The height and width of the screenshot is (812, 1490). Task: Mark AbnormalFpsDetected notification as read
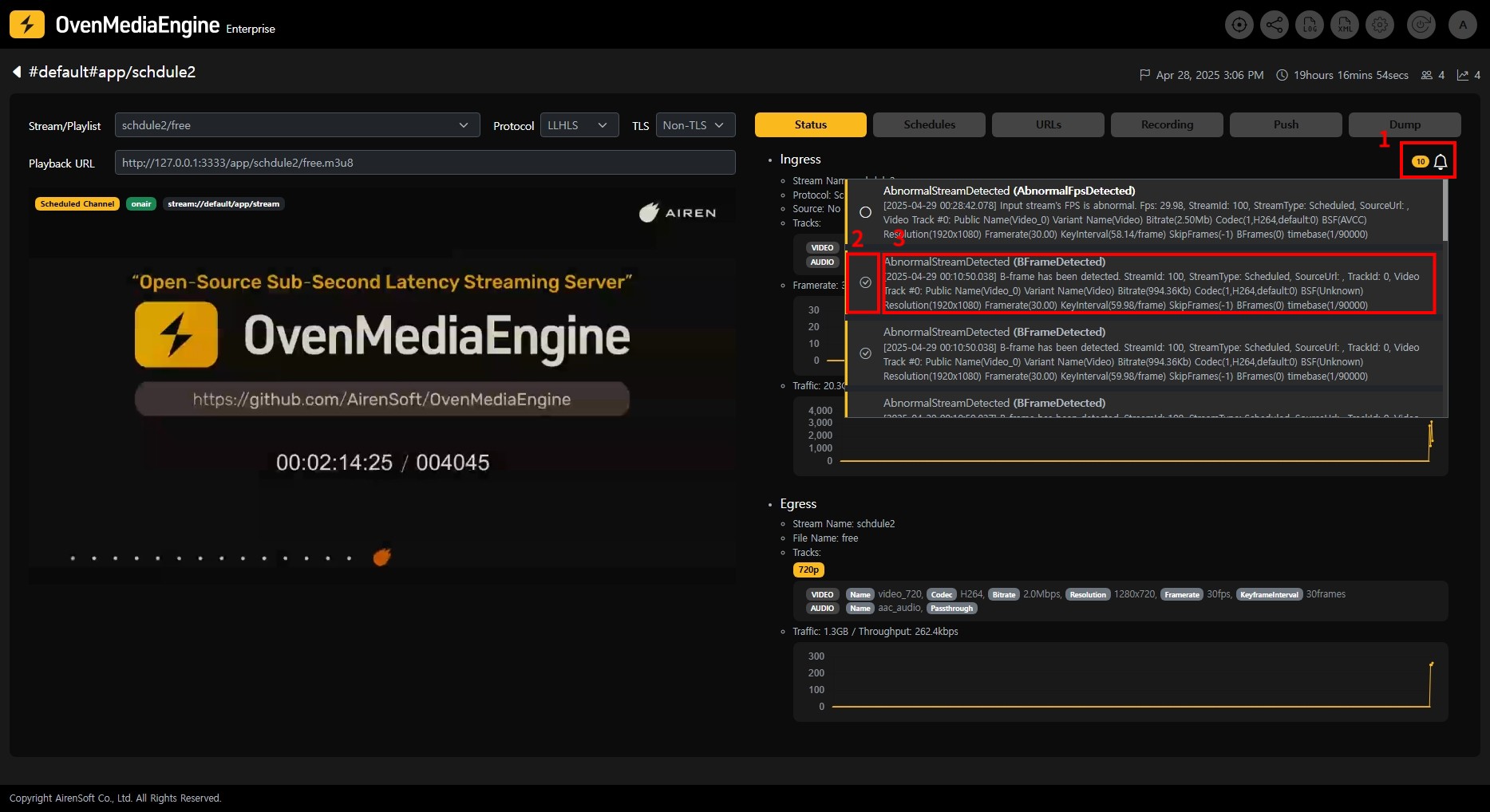pos(865,212)
